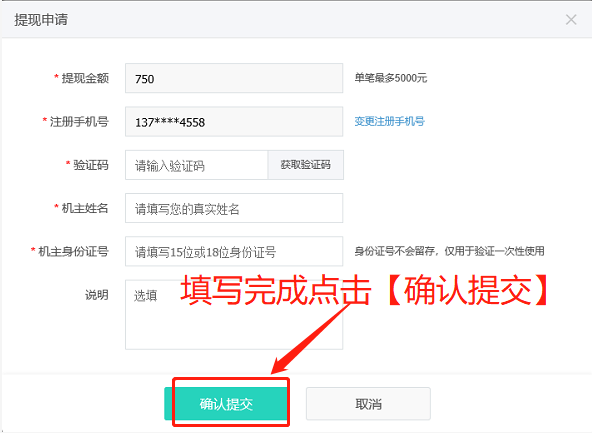
Task: Click inside the 说明 optional text area
Action: pos(234,314)
